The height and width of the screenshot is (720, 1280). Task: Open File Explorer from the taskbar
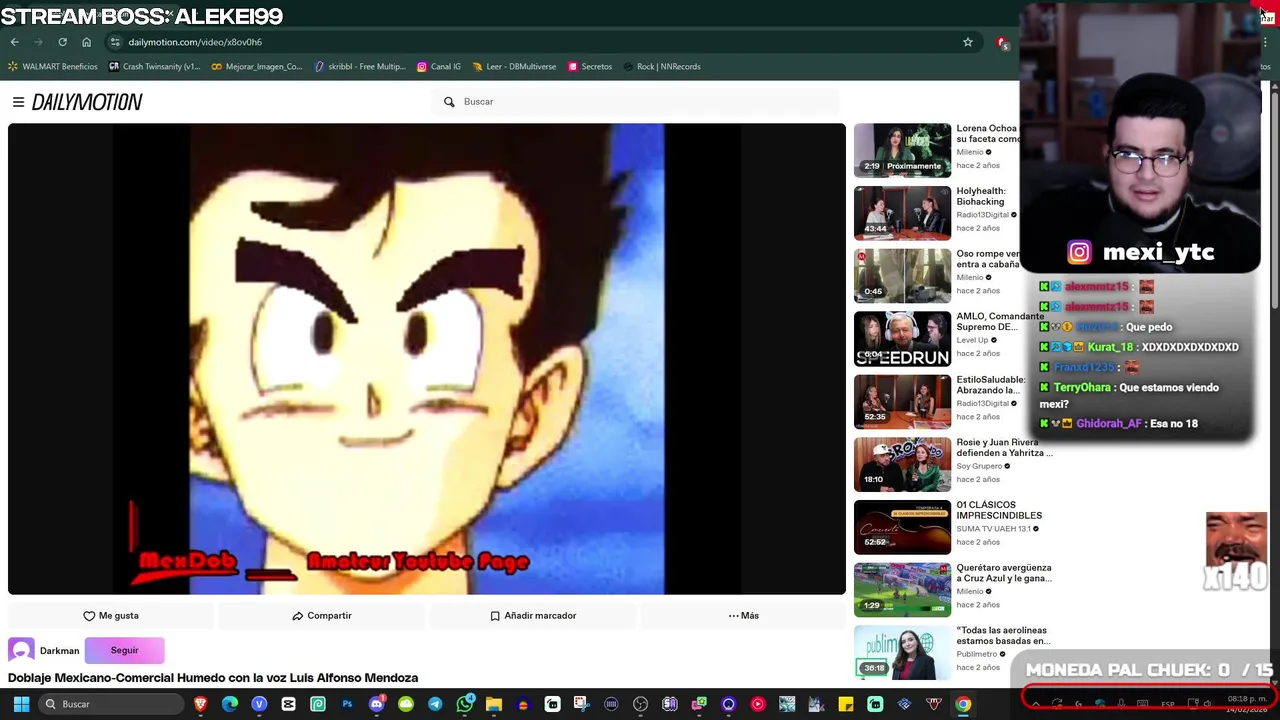pyautogui.click(x=493, y=704)
